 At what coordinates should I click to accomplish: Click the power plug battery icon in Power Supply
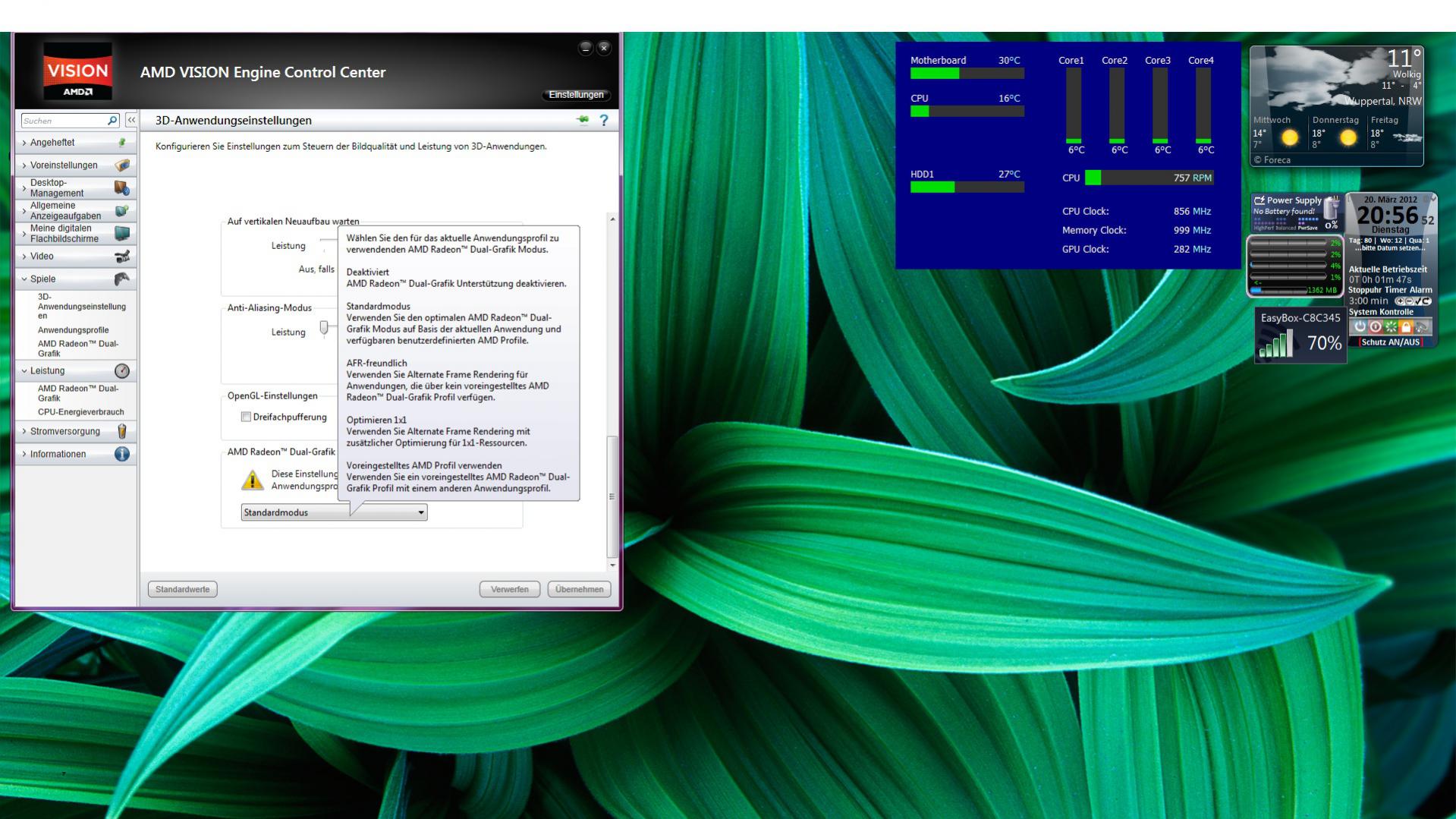1332,207
